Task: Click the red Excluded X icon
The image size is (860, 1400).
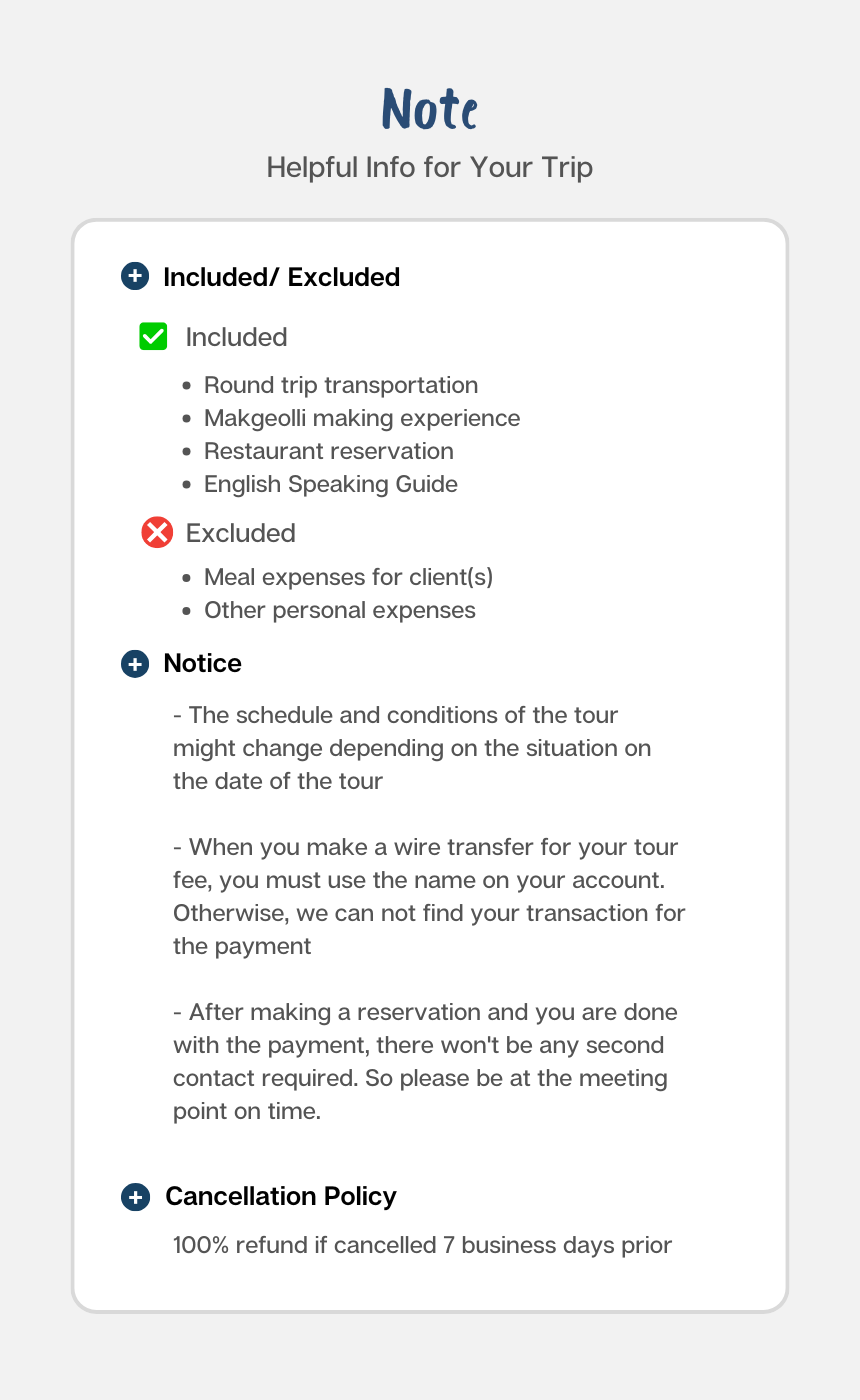Action: 157,533
